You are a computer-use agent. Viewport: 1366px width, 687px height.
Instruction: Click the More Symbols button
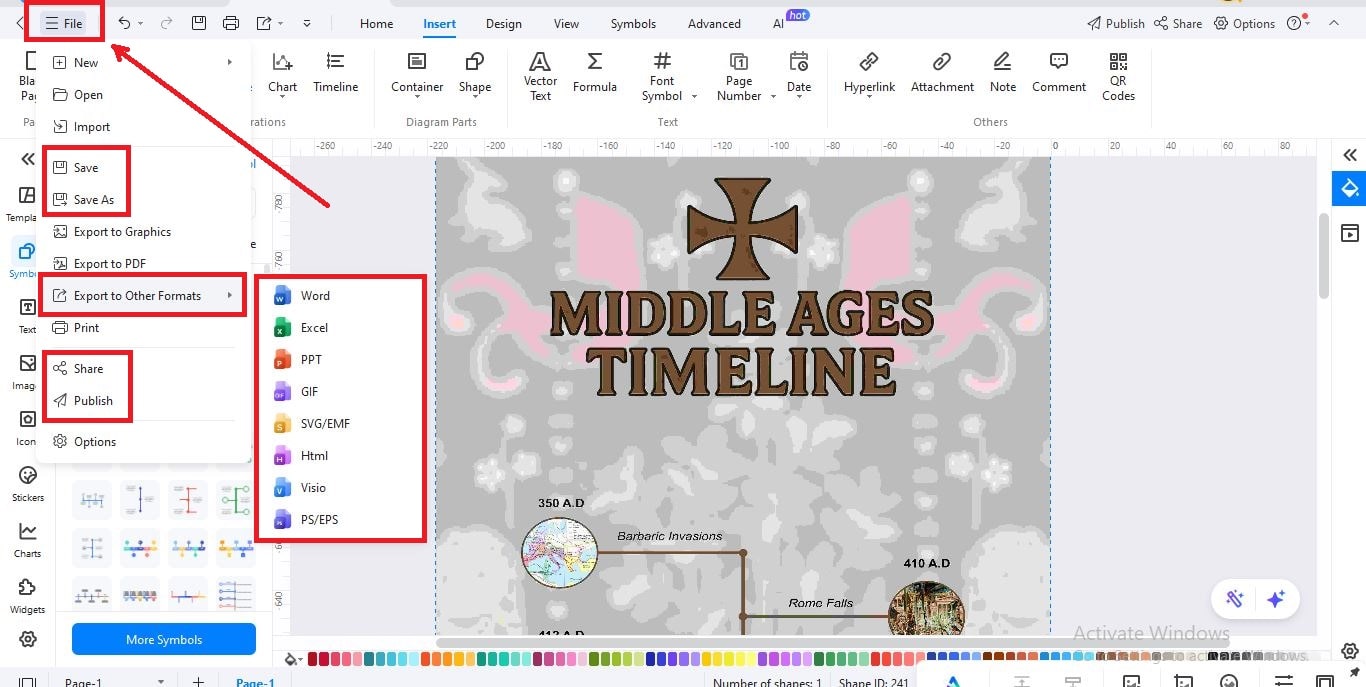coord(163,639)
